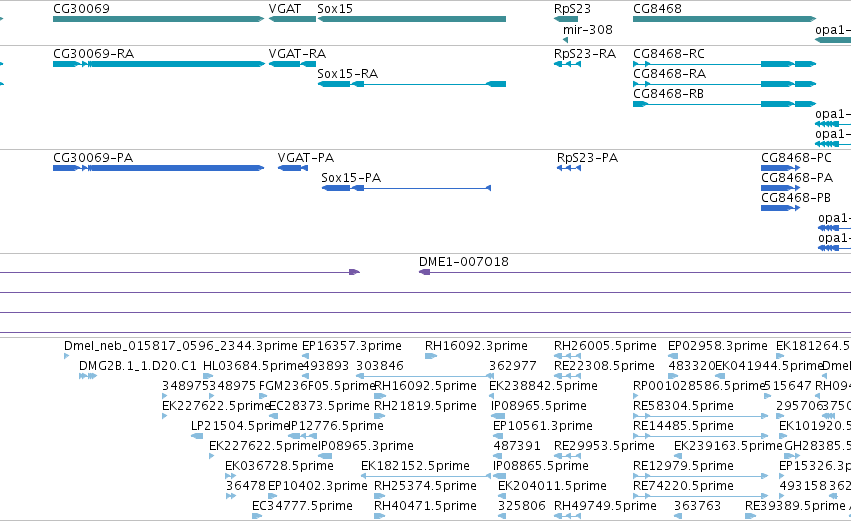Select the CG8468-PC feature
Screen dimensions: 851x521
(x=780, y=168)
